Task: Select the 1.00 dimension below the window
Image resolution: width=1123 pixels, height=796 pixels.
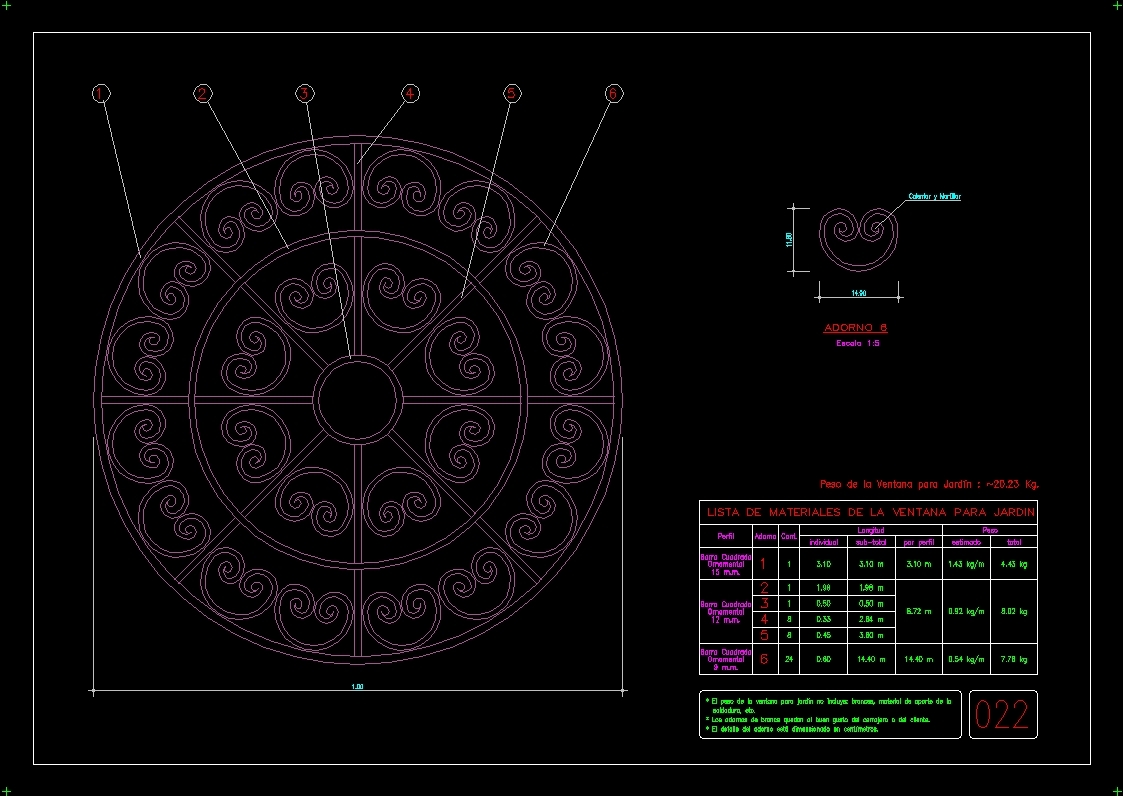Action: point(357,688)
